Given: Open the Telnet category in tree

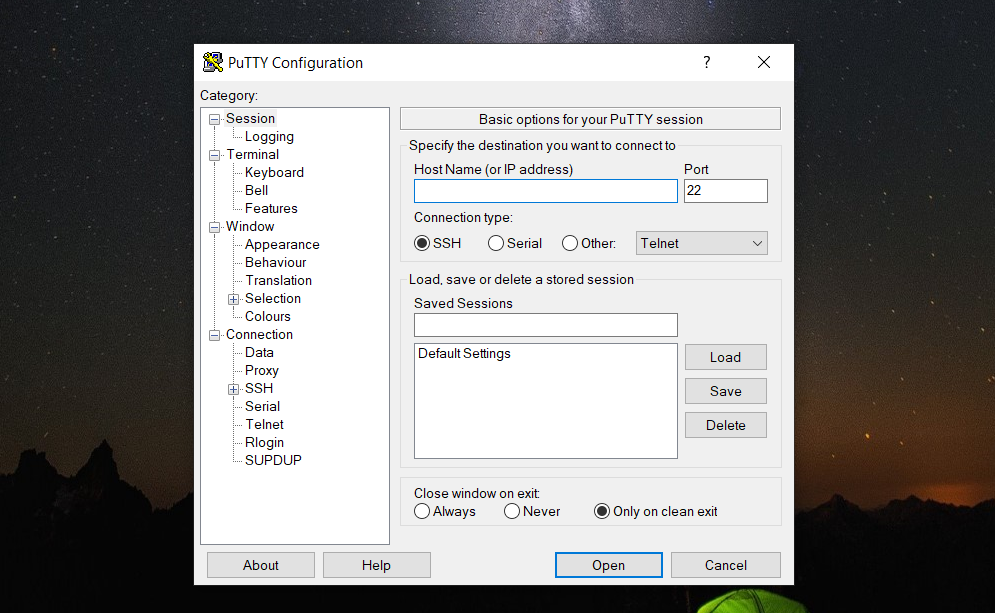Looking at the screenshot, I should [x=265, y=425].
